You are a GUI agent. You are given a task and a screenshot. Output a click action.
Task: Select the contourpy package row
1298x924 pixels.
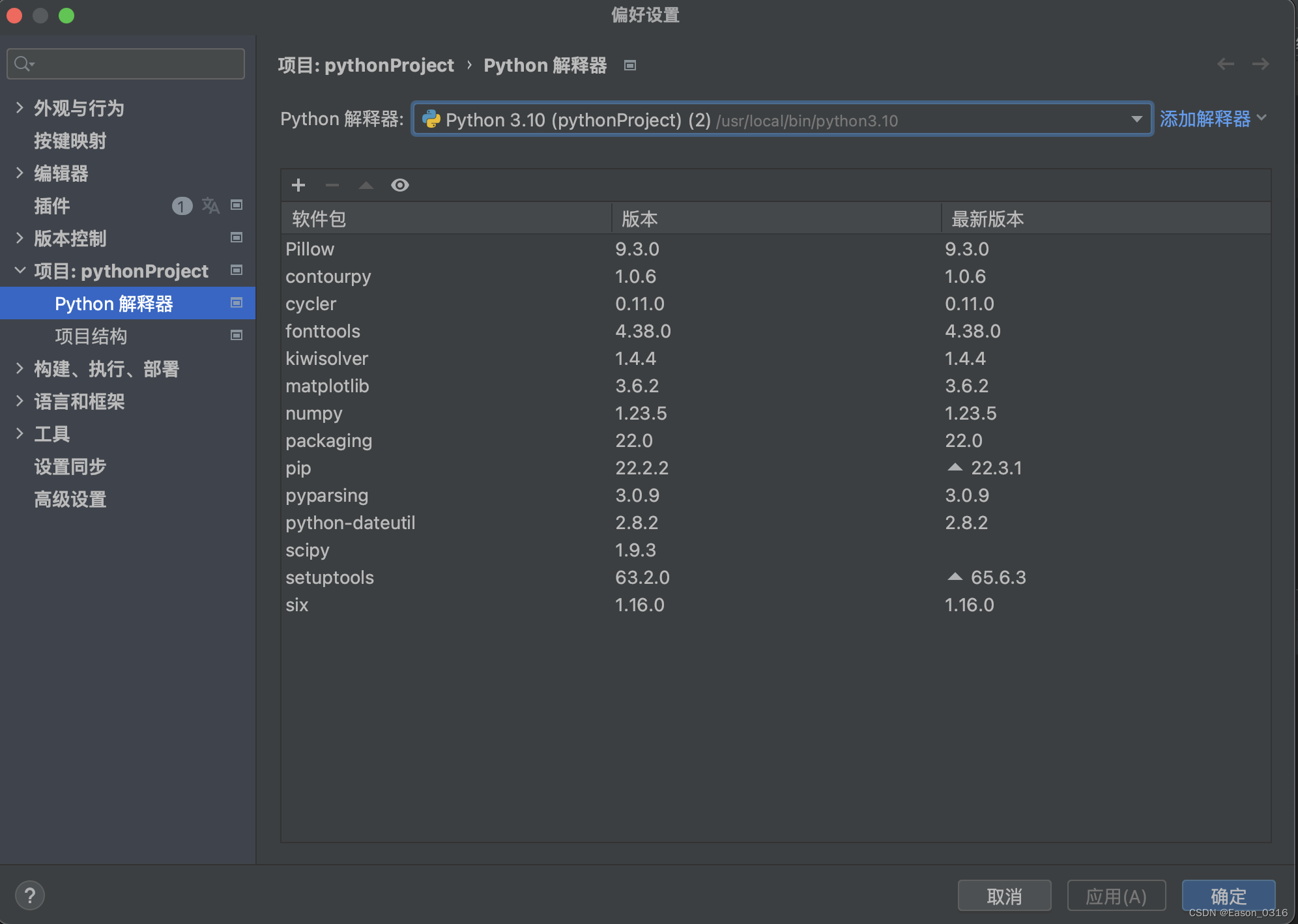coord(775,276)
